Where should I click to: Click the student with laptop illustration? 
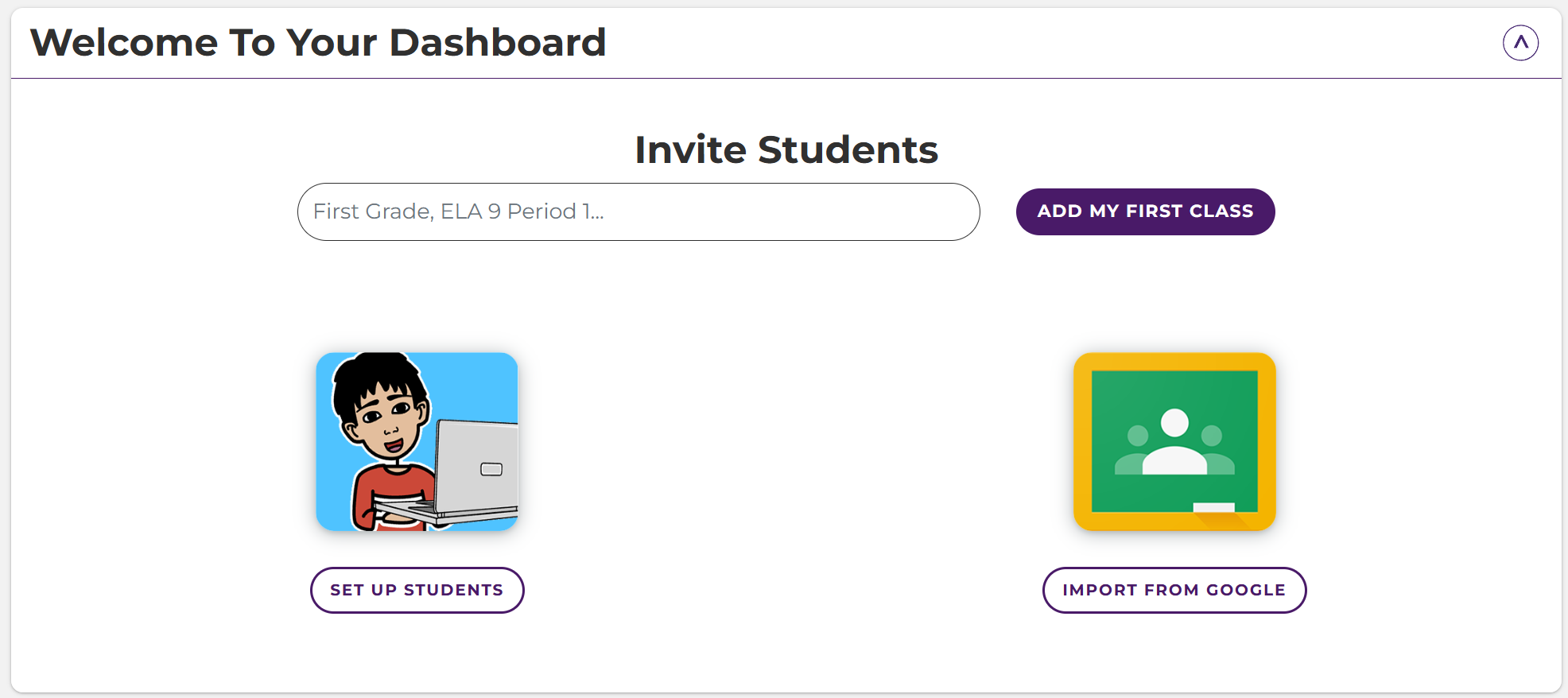pyautogui.click(x=417, y=441)
